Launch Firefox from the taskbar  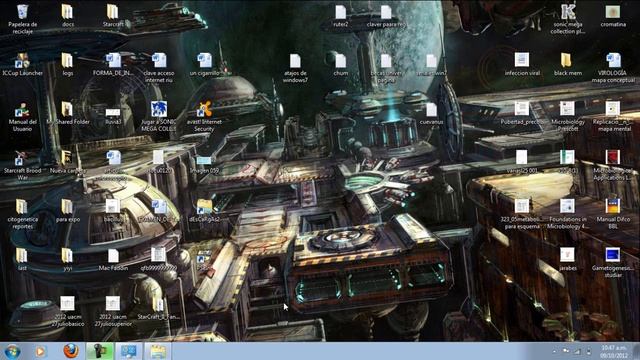(71, 351)
